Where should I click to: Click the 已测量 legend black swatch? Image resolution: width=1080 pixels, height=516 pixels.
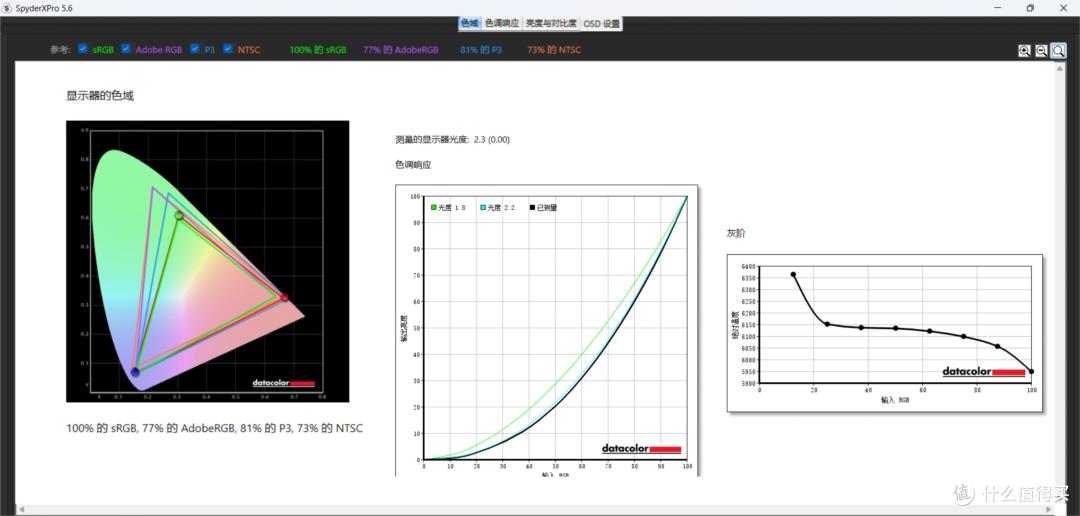point(532,207)
